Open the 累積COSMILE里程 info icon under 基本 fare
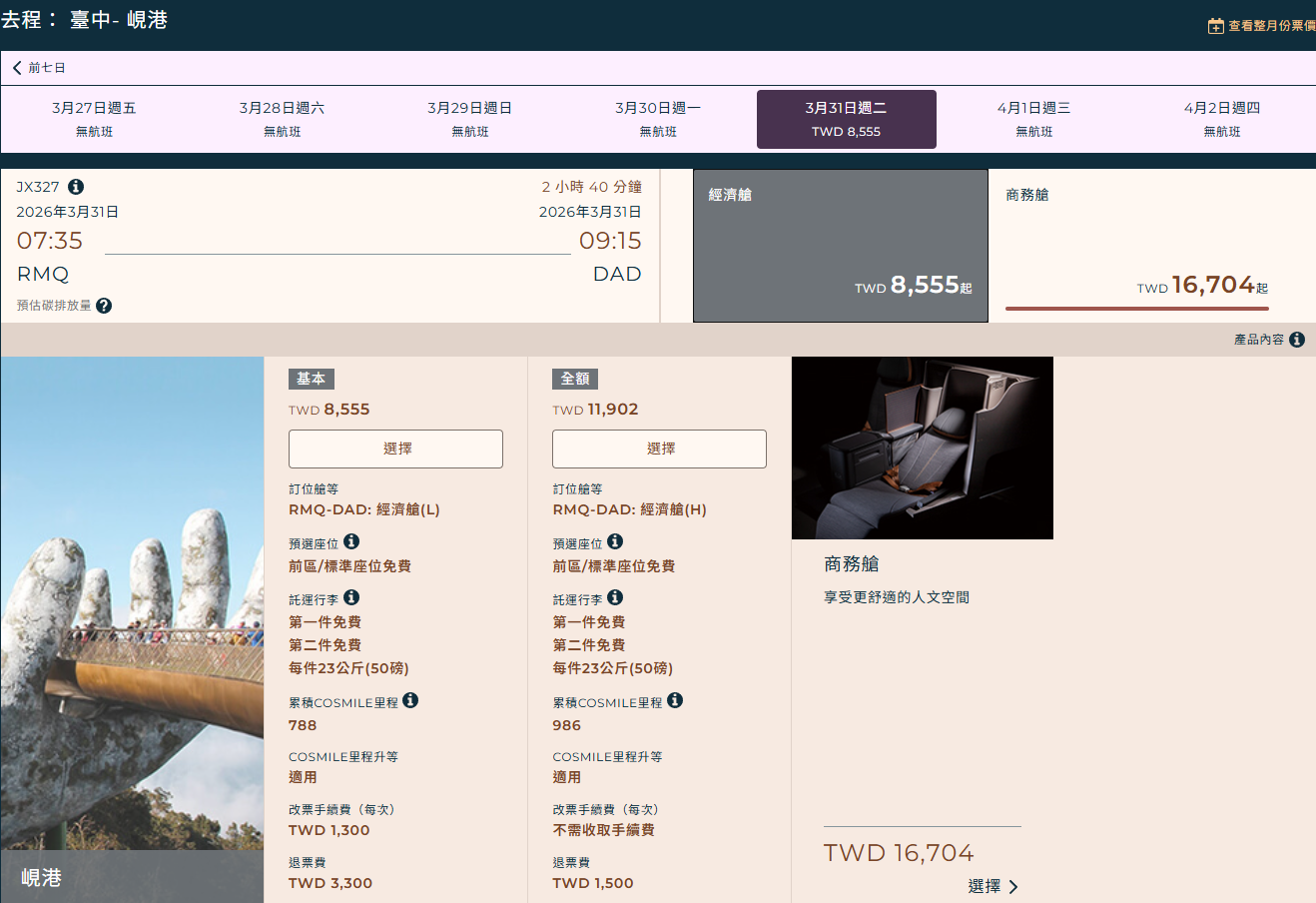The width and height of the screenshot is (1316, 903). [x=410, y=700]
